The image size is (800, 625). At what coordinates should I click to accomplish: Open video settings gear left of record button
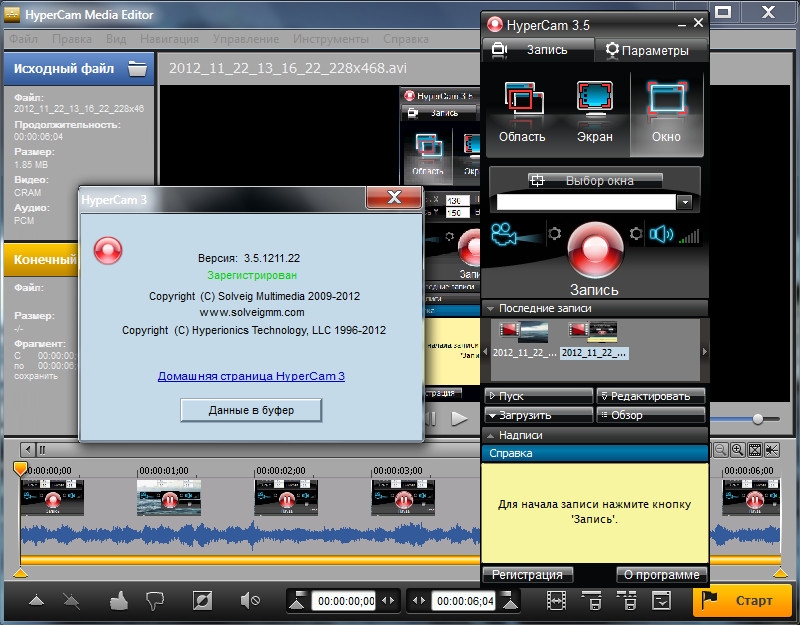click(x=554, y=234)
